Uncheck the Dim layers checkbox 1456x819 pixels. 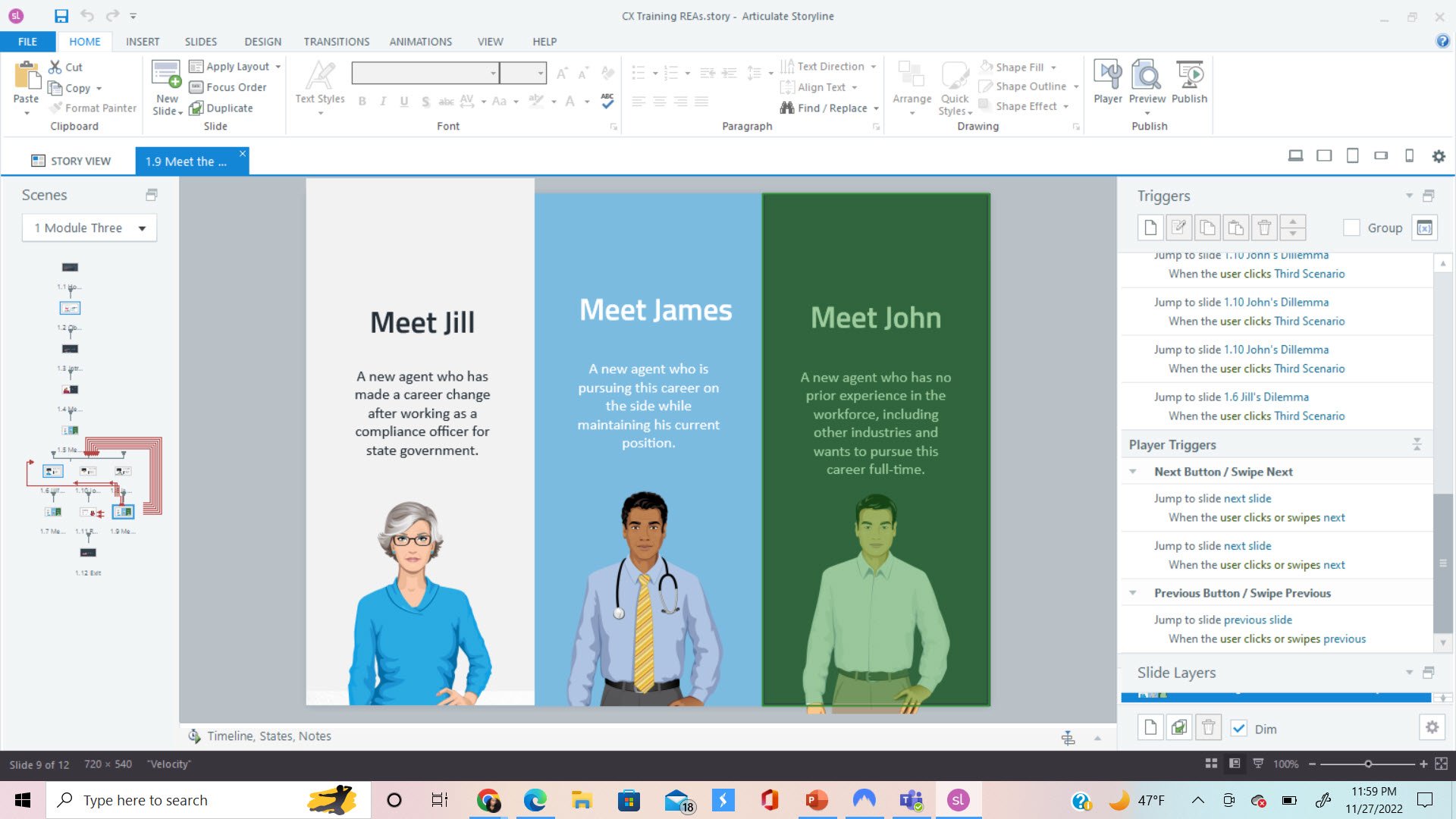click(1238, 729)
